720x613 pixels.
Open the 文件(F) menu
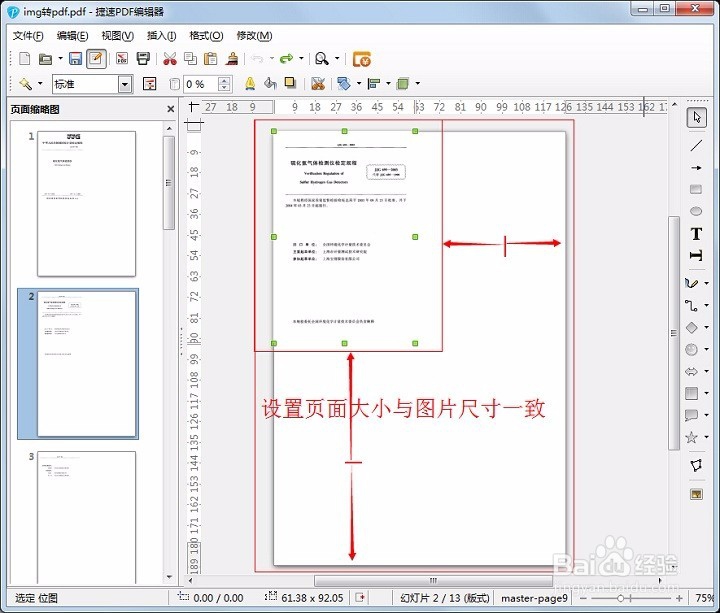(28, 36)
